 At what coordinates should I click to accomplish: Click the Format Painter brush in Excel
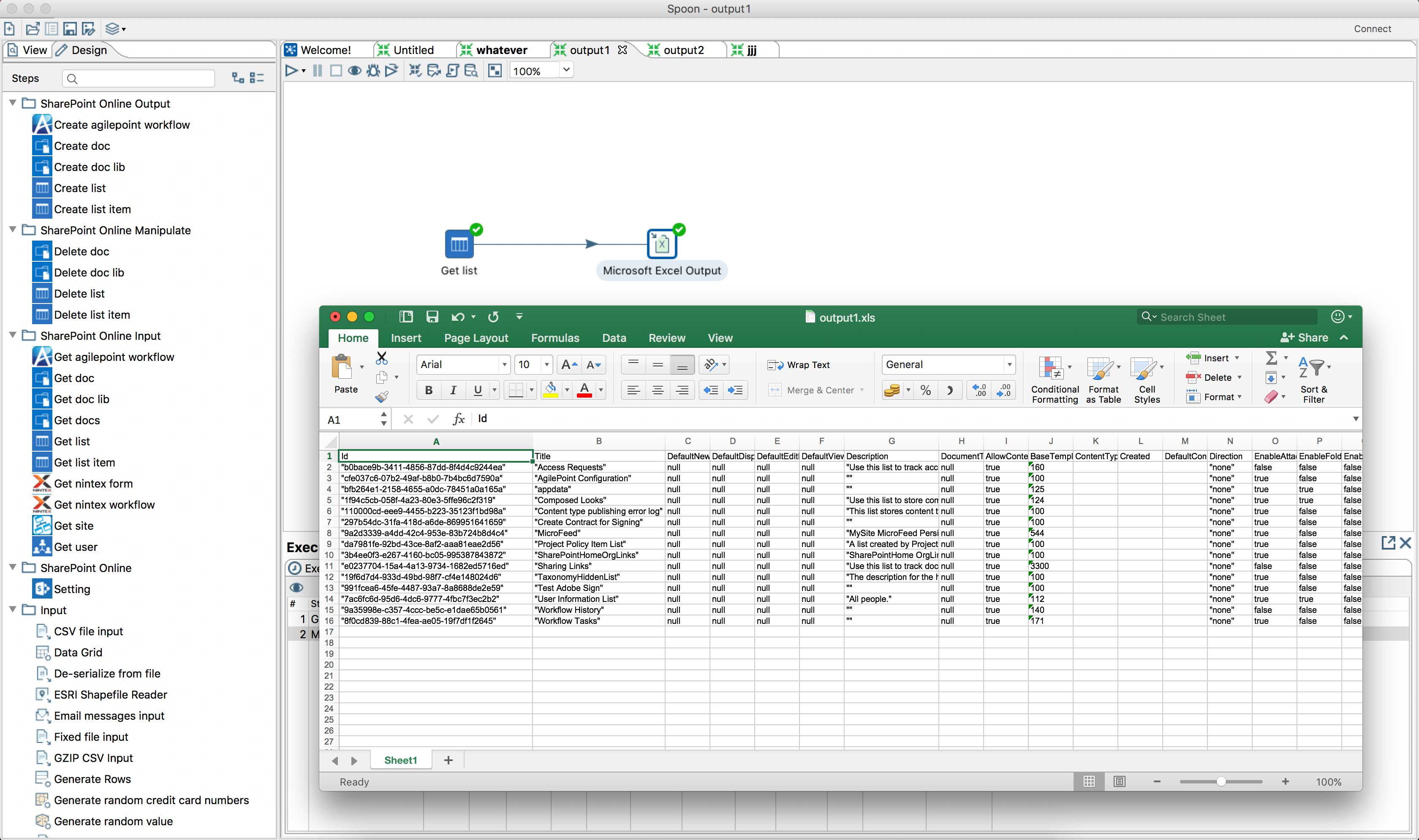point(382,397)
